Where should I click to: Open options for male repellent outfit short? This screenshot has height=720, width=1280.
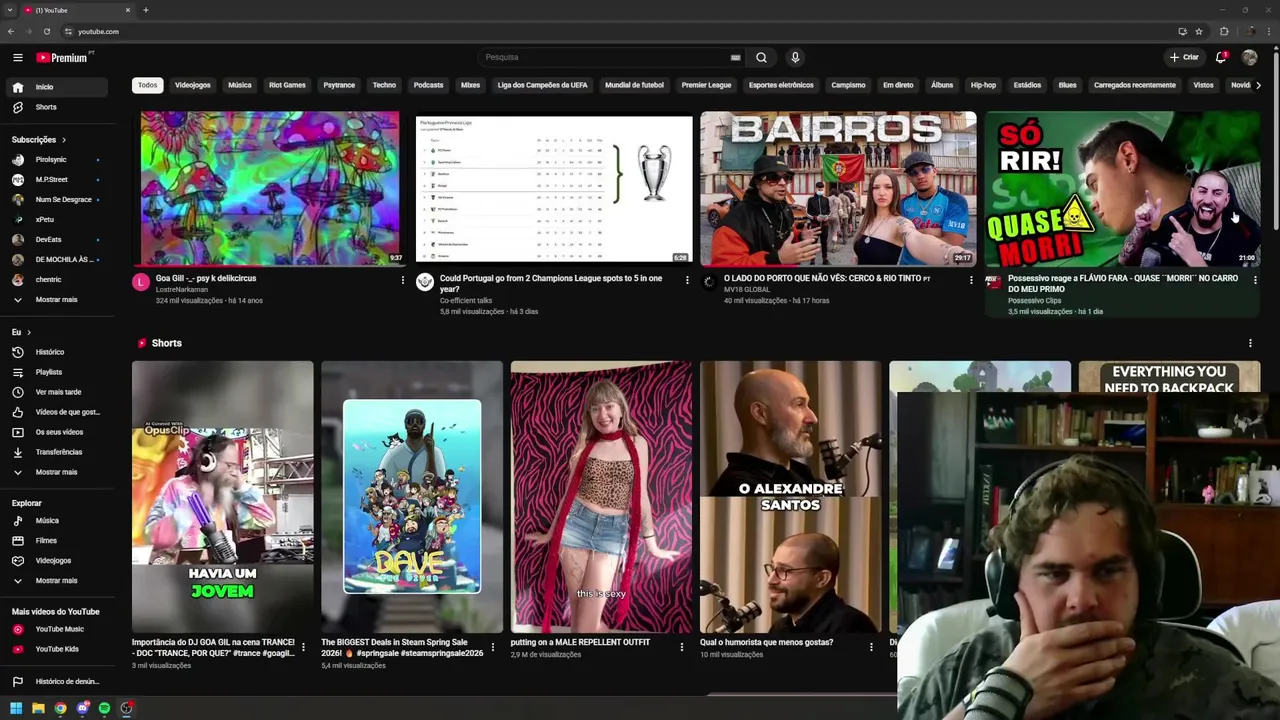coord(682,647)
